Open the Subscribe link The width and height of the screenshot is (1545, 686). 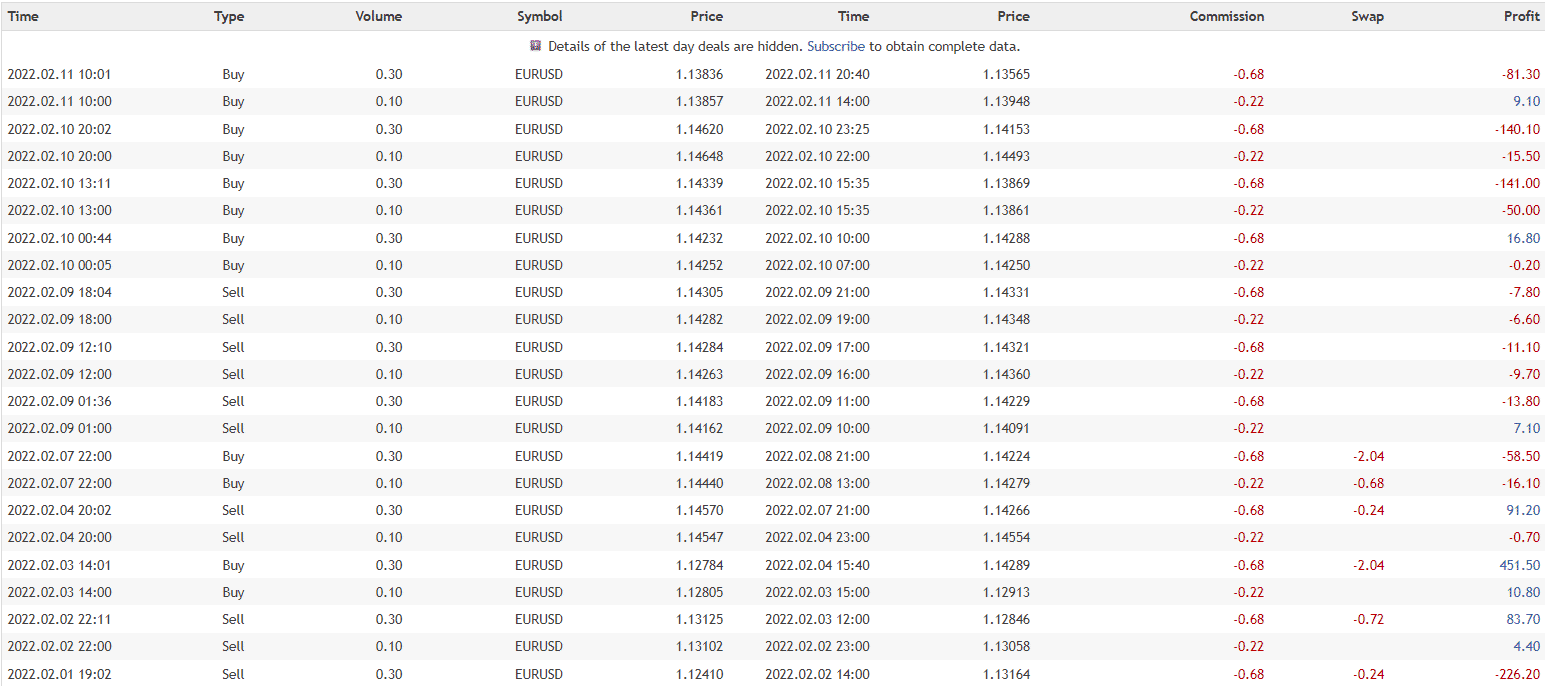click(836, 46)
